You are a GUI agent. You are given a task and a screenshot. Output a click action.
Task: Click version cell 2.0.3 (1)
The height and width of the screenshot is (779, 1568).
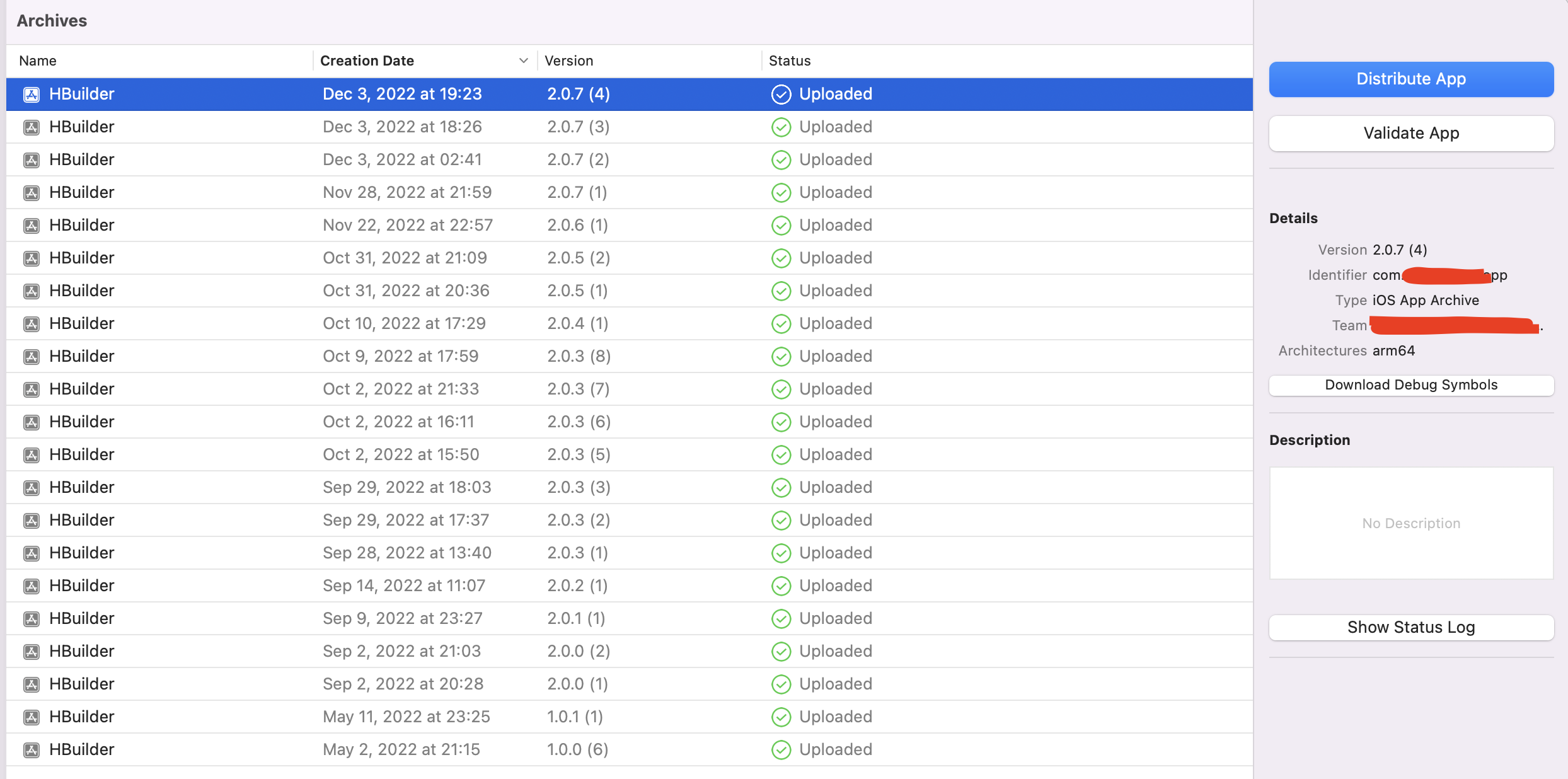578,553
